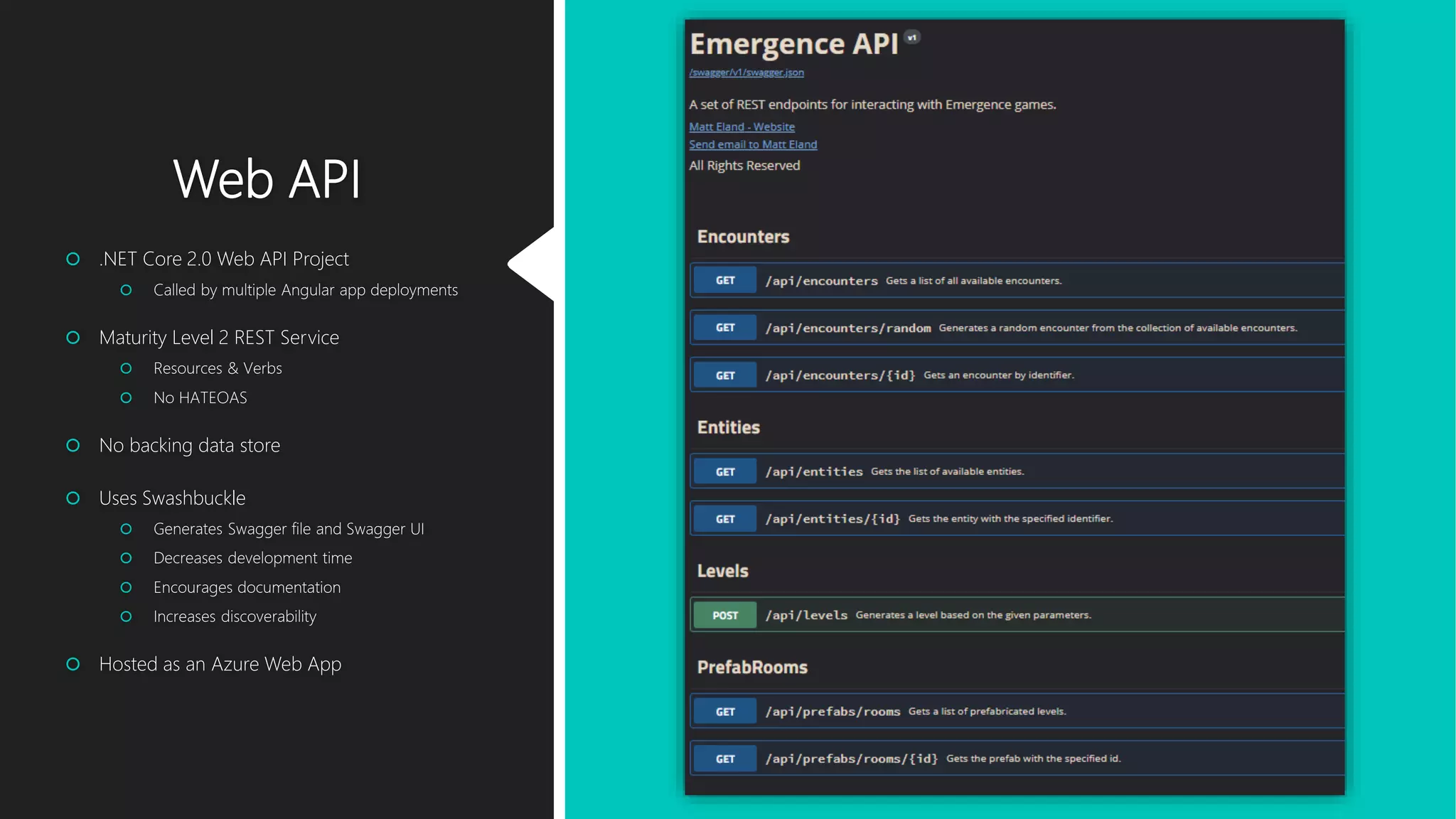The width and height of the screenshot is (1456, 819).
Task: Click 'Generates a random encounter' description text
Action: [1118, 328]
